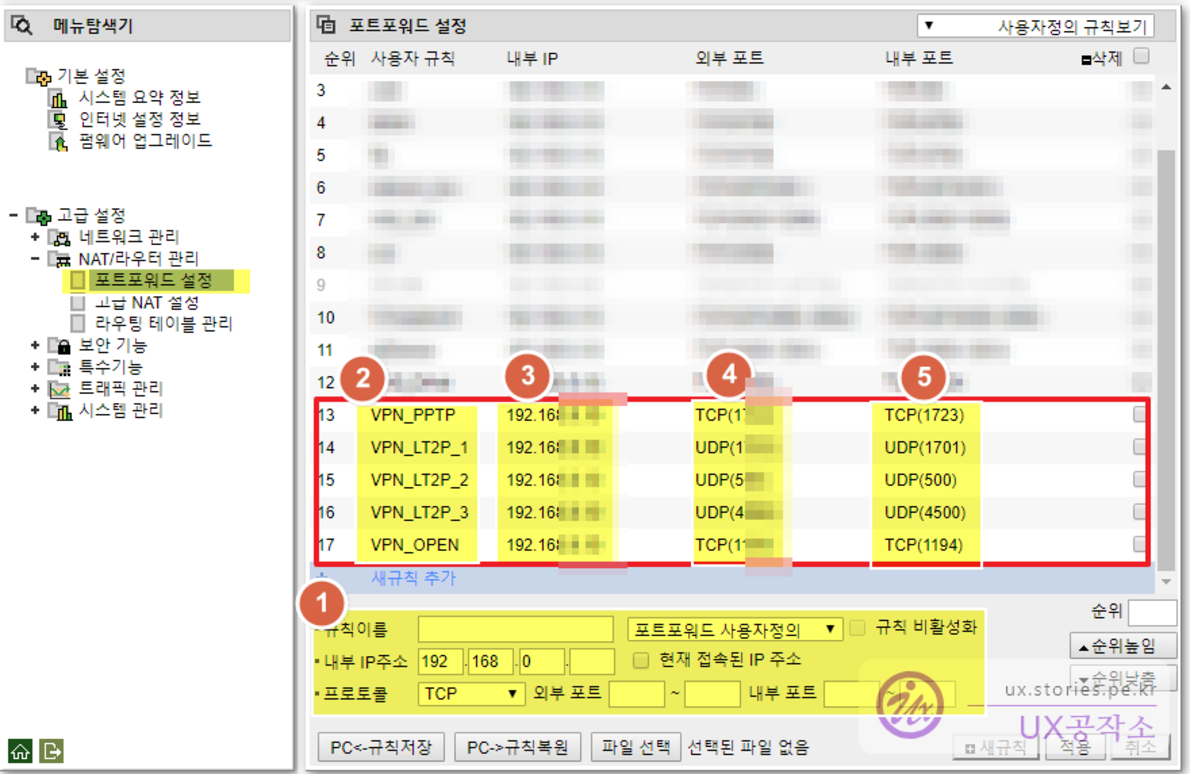Click the 보안 기능 lock folder icon
This screenshot has height=774, width=1190.
(61, 346)
